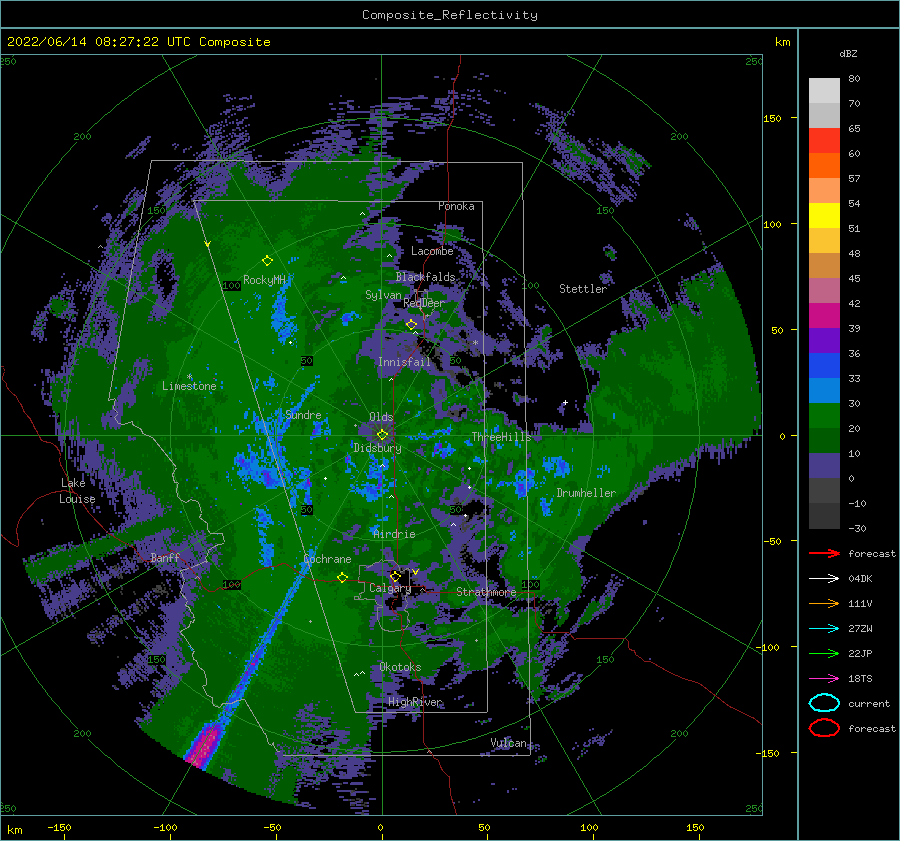This screenshot has height=841, width=900.
Task: Click the Blackfalds city label
Action: [425, 277]
